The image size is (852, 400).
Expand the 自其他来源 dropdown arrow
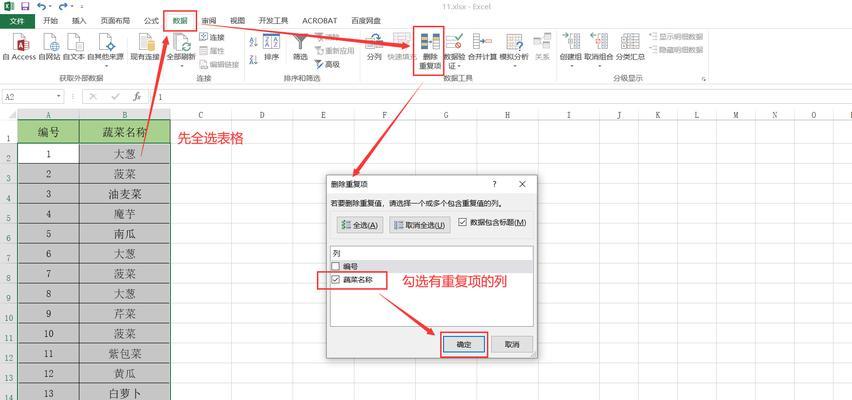coord(105,66)
